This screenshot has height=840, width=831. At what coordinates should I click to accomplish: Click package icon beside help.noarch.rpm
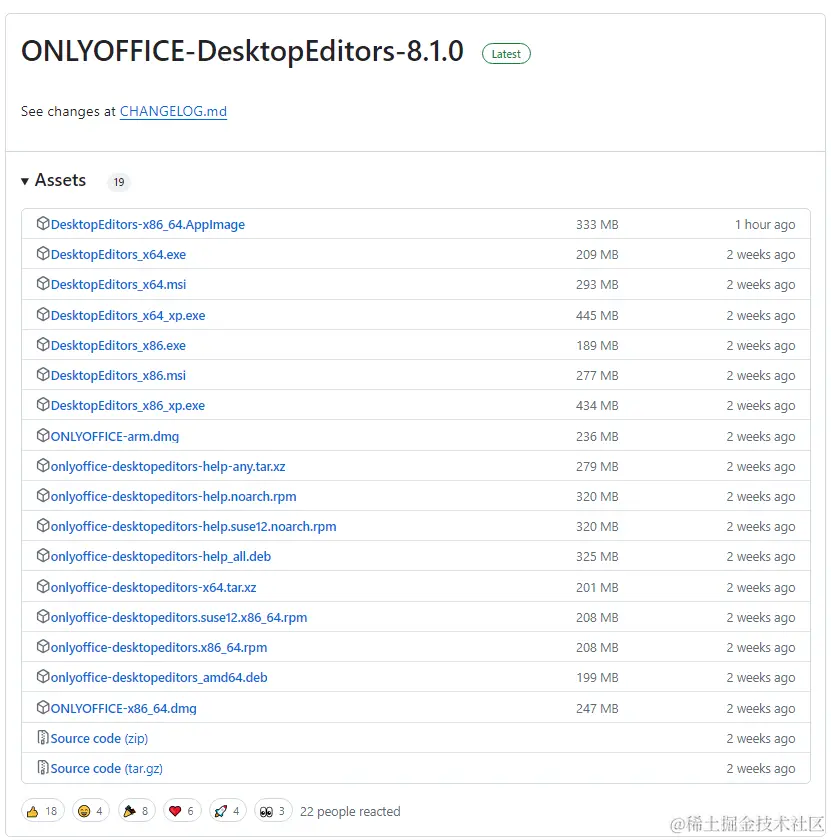[43, 496]
